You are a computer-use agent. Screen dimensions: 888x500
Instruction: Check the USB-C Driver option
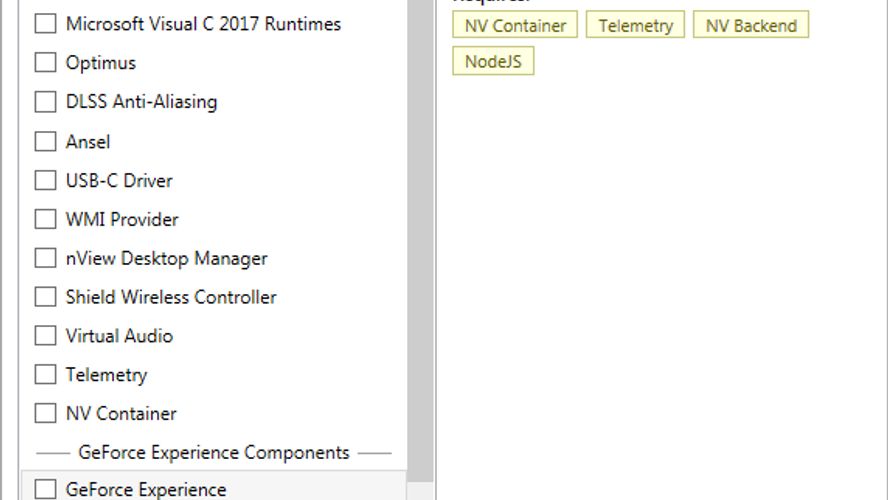[x=45, y=180]
